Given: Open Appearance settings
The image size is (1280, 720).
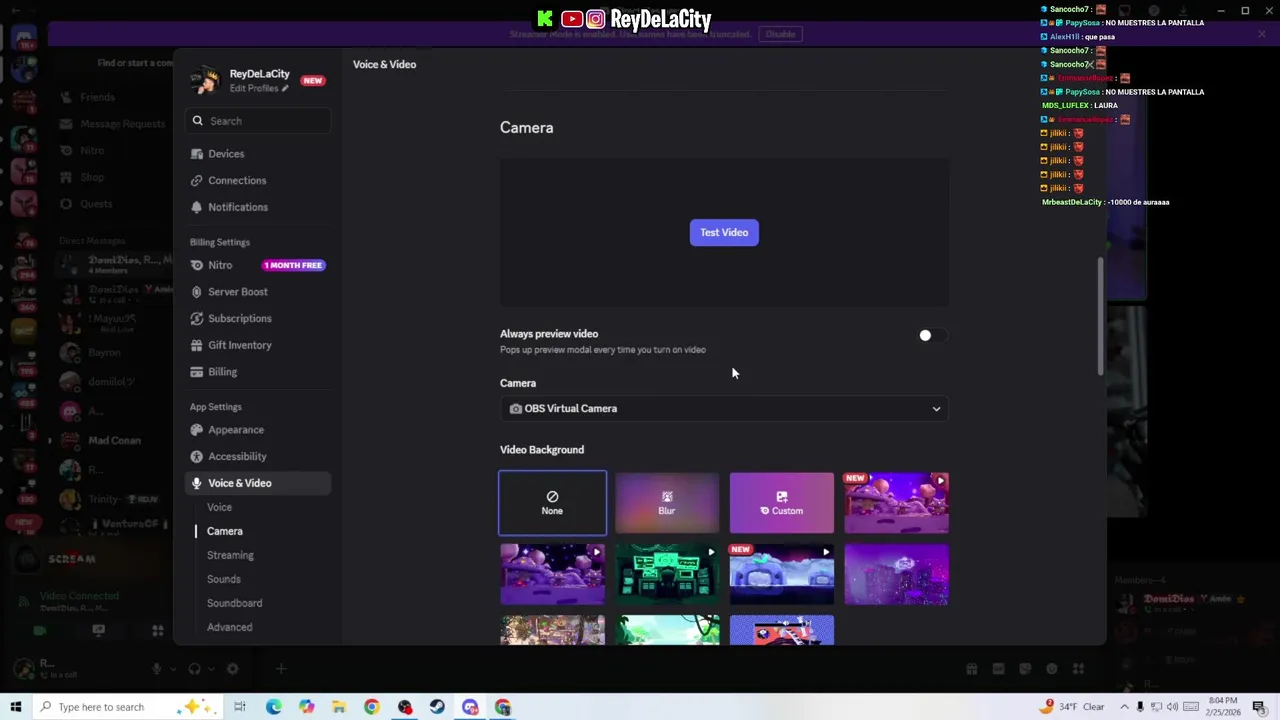Looking at the screenshot, I should click(258, 430).
